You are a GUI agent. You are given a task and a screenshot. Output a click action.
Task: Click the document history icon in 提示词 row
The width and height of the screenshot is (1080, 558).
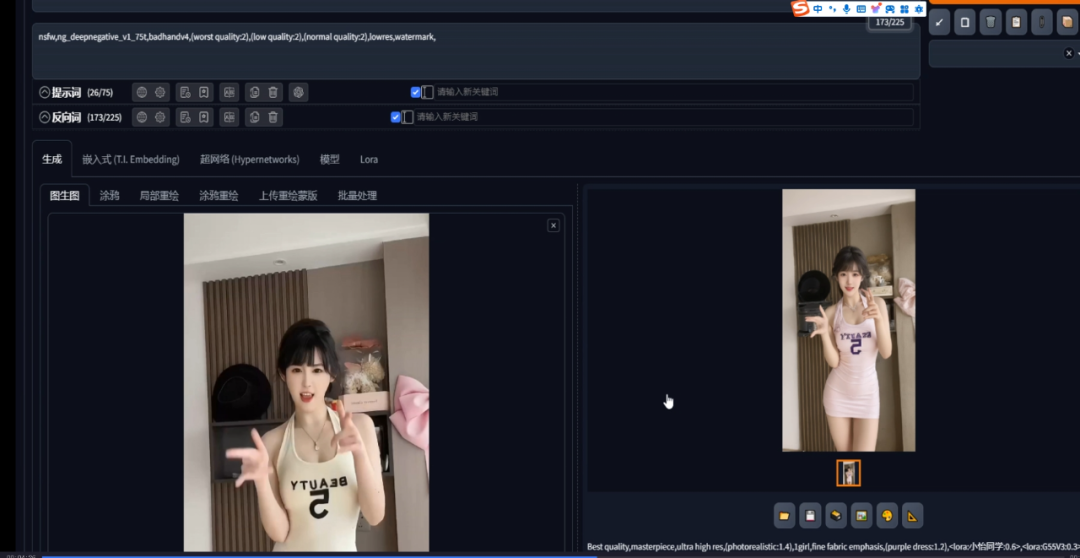tap(185, 92)
